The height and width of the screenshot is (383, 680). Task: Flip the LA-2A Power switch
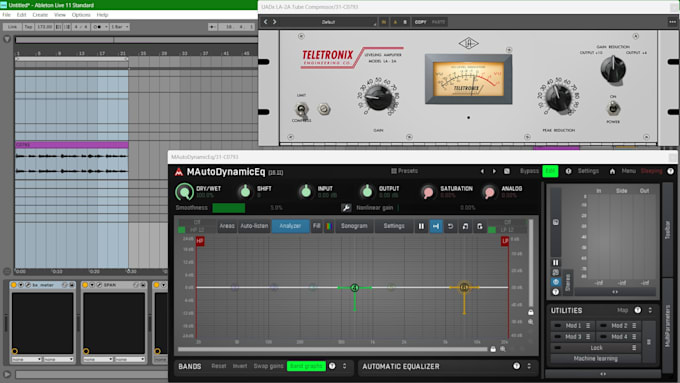pos(613,108)
